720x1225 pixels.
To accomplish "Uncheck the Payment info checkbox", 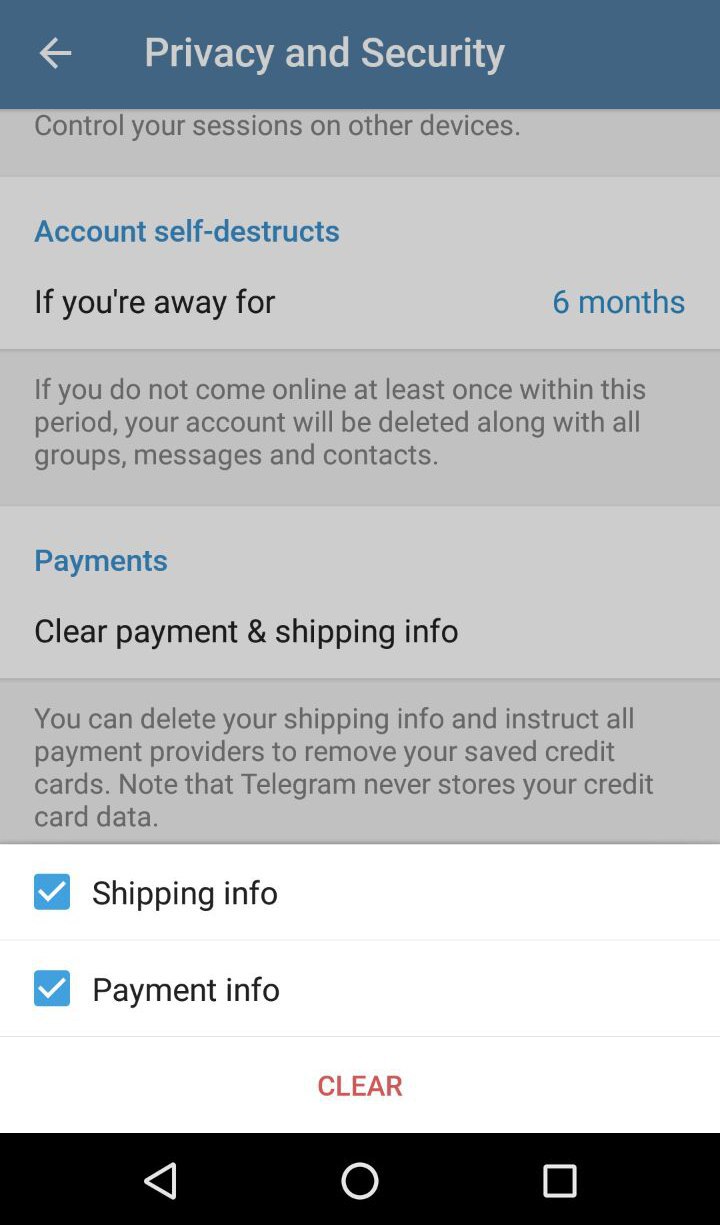I will pos(52,988).
